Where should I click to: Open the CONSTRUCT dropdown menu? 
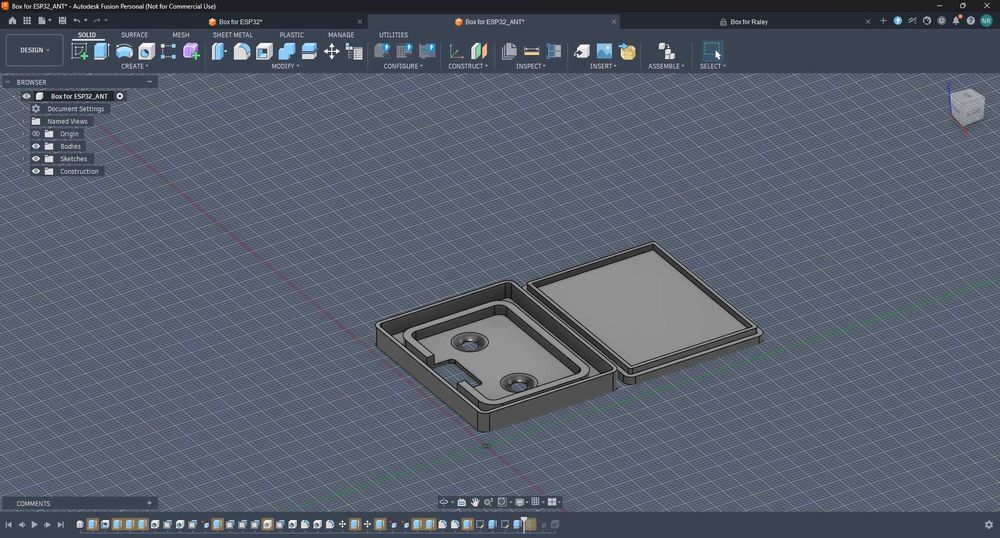pos(467,66)
